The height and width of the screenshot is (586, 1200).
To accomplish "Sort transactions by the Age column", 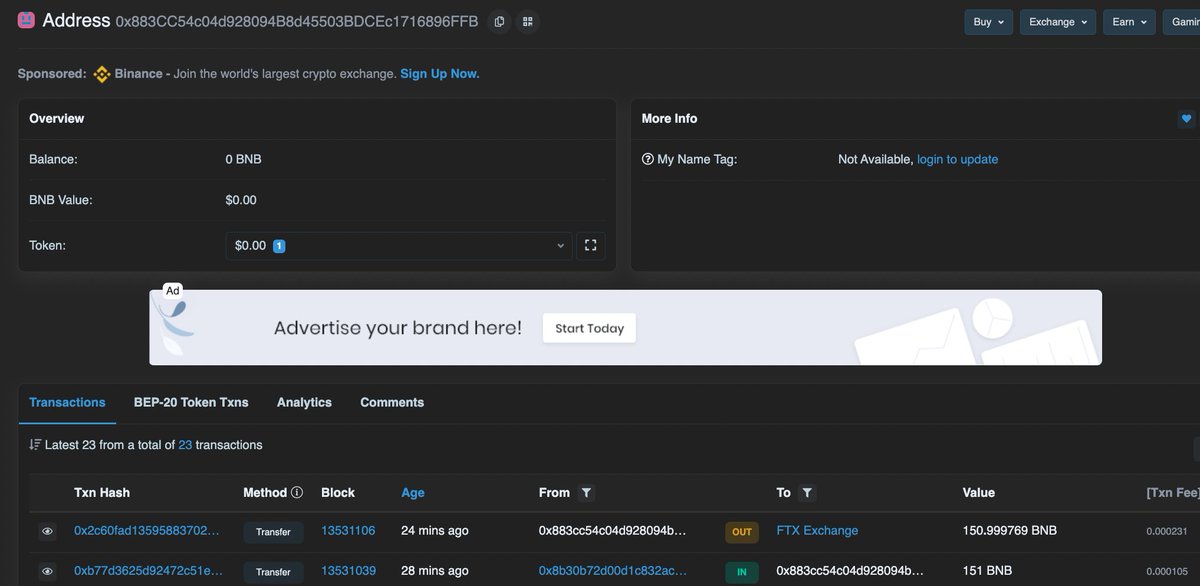I will 413,492.
